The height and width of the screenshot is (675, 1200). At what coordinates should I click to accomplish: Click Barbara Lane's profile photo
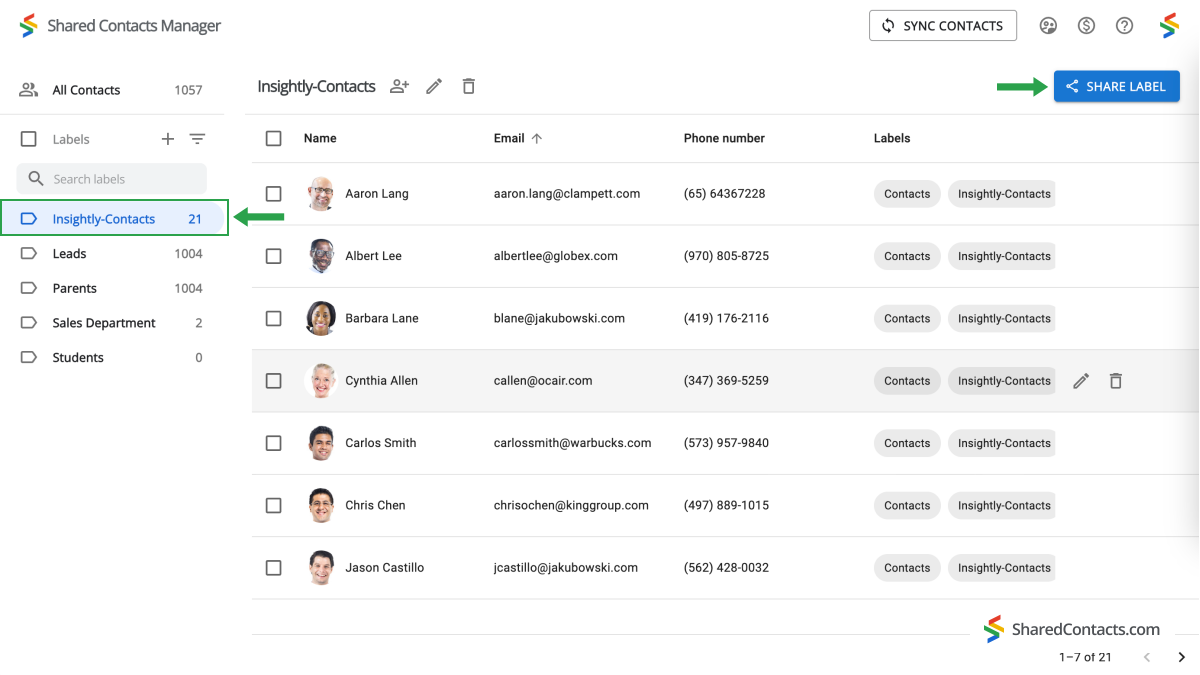[321, 318]
